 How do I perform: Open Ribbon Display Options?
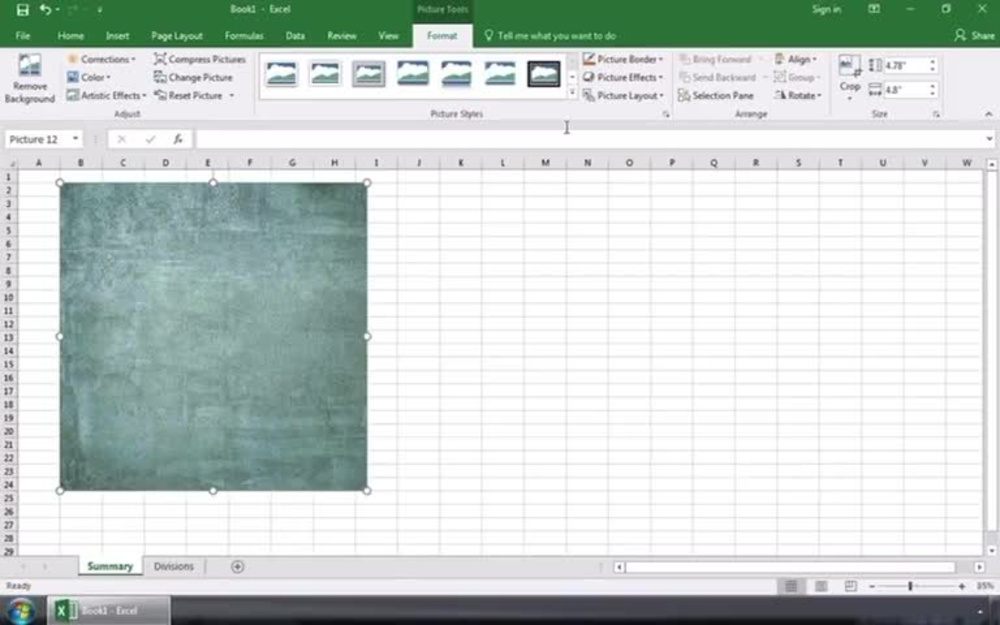[874, 10]
